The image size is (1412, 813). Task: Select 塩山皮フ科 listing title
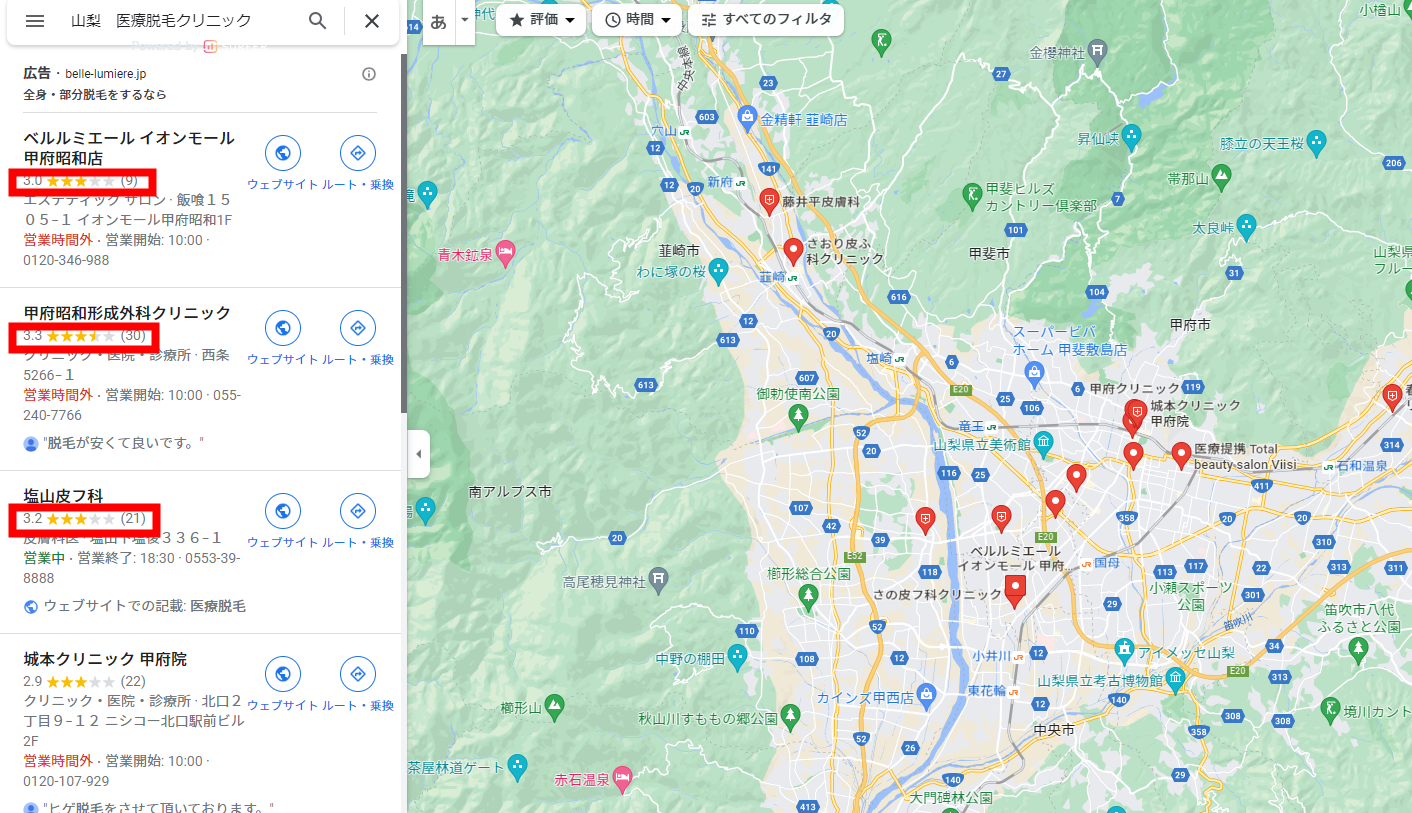tap(63, 496)
